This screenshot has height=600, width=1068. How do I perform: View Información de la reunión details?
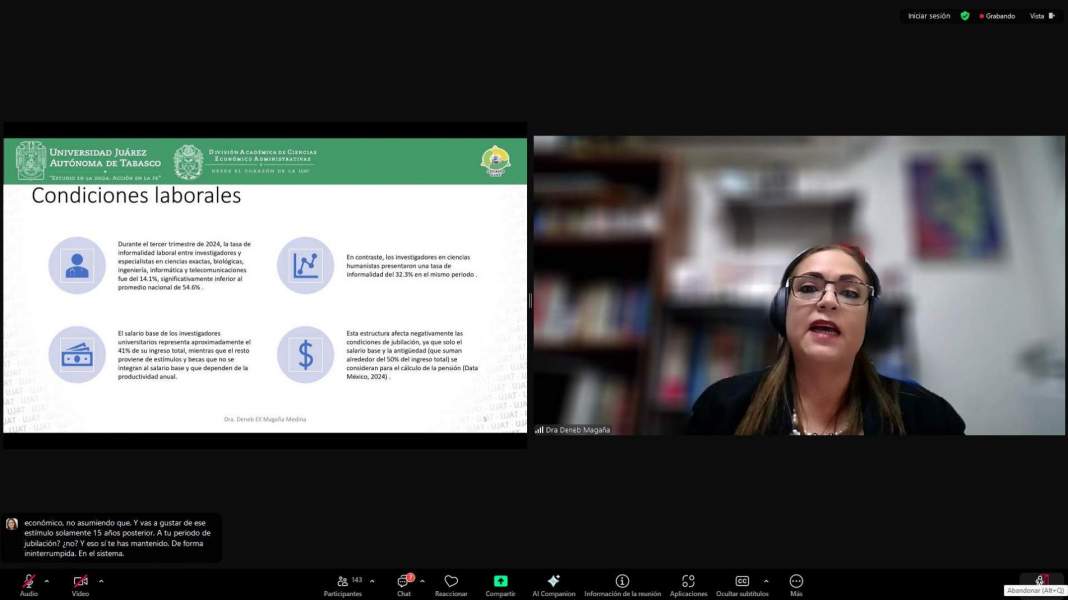(621, 583)
